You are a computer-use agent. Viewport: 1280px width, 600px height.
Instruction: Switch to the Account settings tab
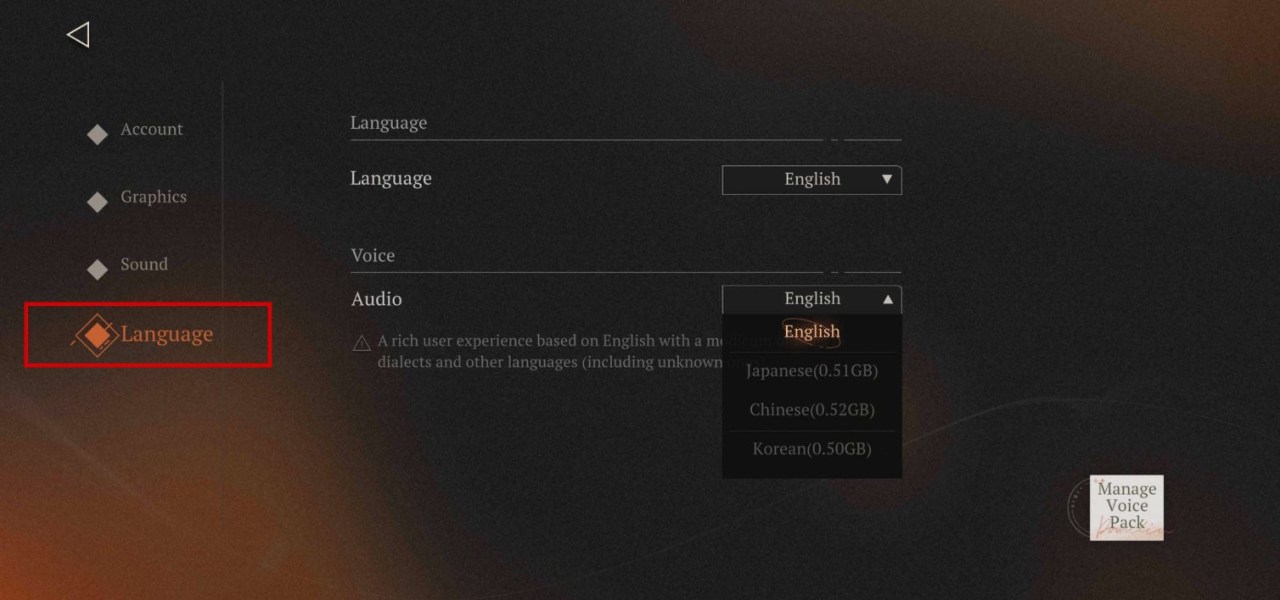pyautogui.click(x=152, y=130)
